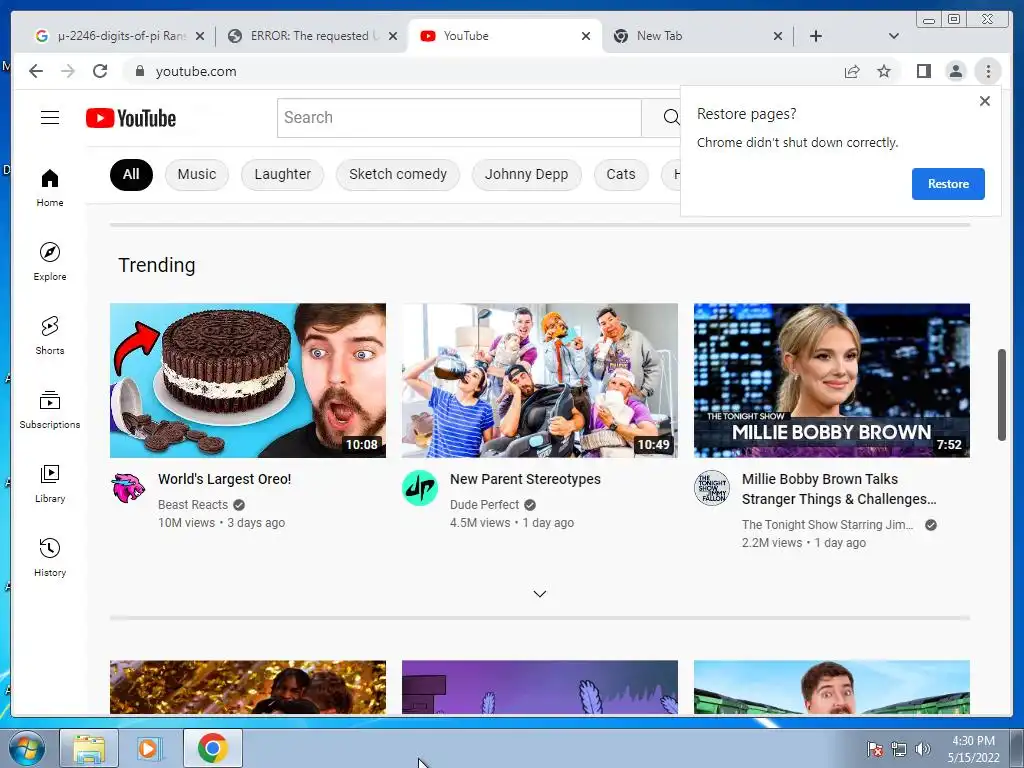Click the New Parent Stereotypes thumbnail
This screenshot has height=768, width=1024.
point(539,380)
